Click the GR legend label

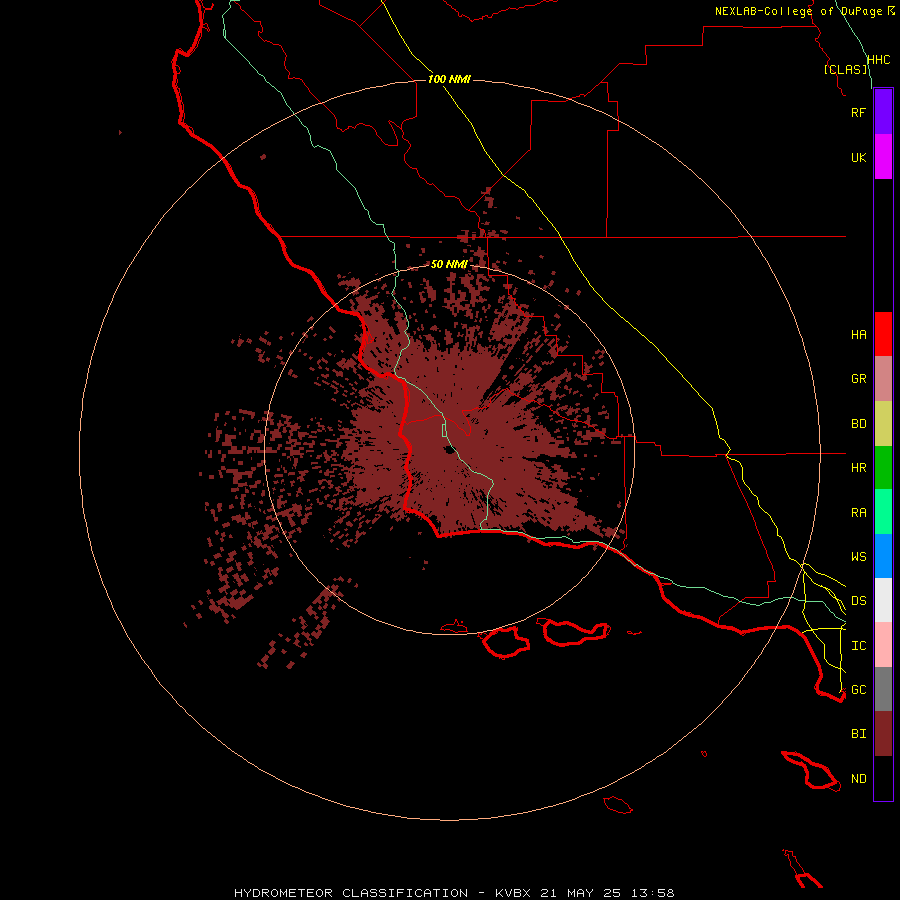coord(858,379)
